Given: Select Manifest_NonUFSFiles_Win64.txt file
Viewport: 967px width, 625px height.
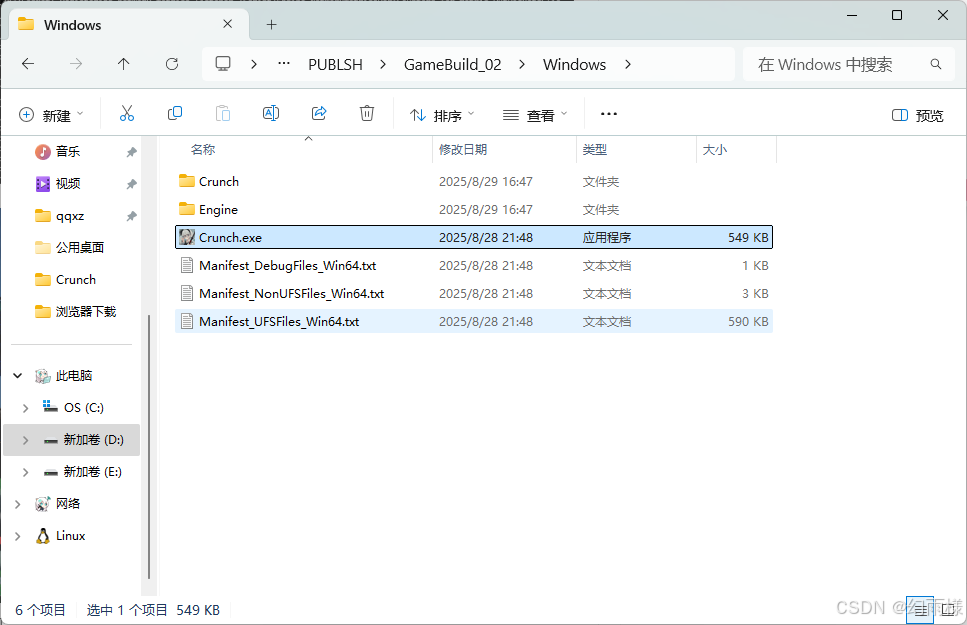Looking at the screenshot, I should [474, 294].
